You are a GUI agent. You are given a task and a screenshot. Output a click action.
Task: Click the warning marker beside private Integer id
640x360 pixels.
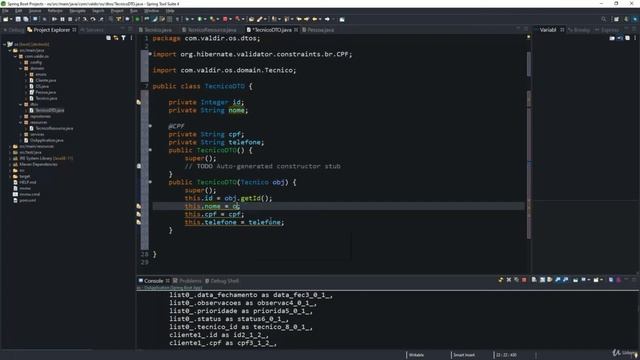click(139, 102)
